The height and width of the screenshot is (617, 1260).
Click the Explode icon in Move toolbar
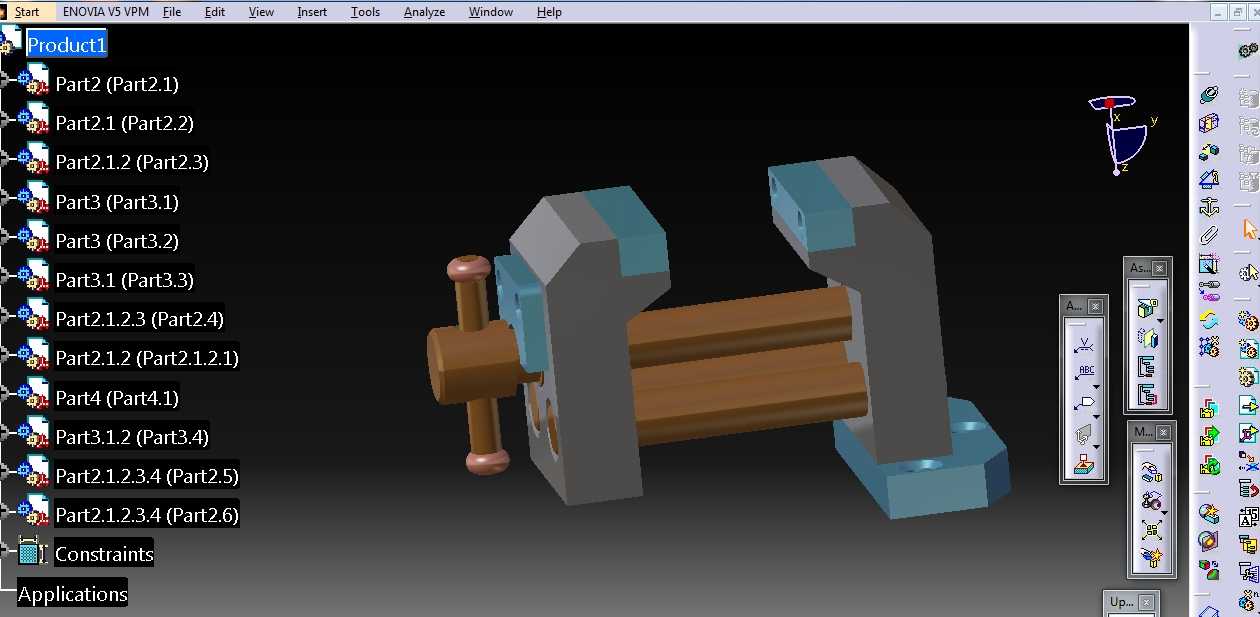point(1151,530)
